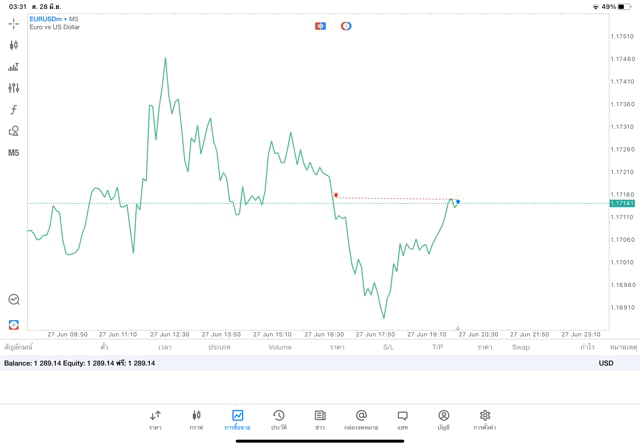The image size is (640, 447).
Task: Tap the chart zoom magnifier icon
Action: pos(14,299)
